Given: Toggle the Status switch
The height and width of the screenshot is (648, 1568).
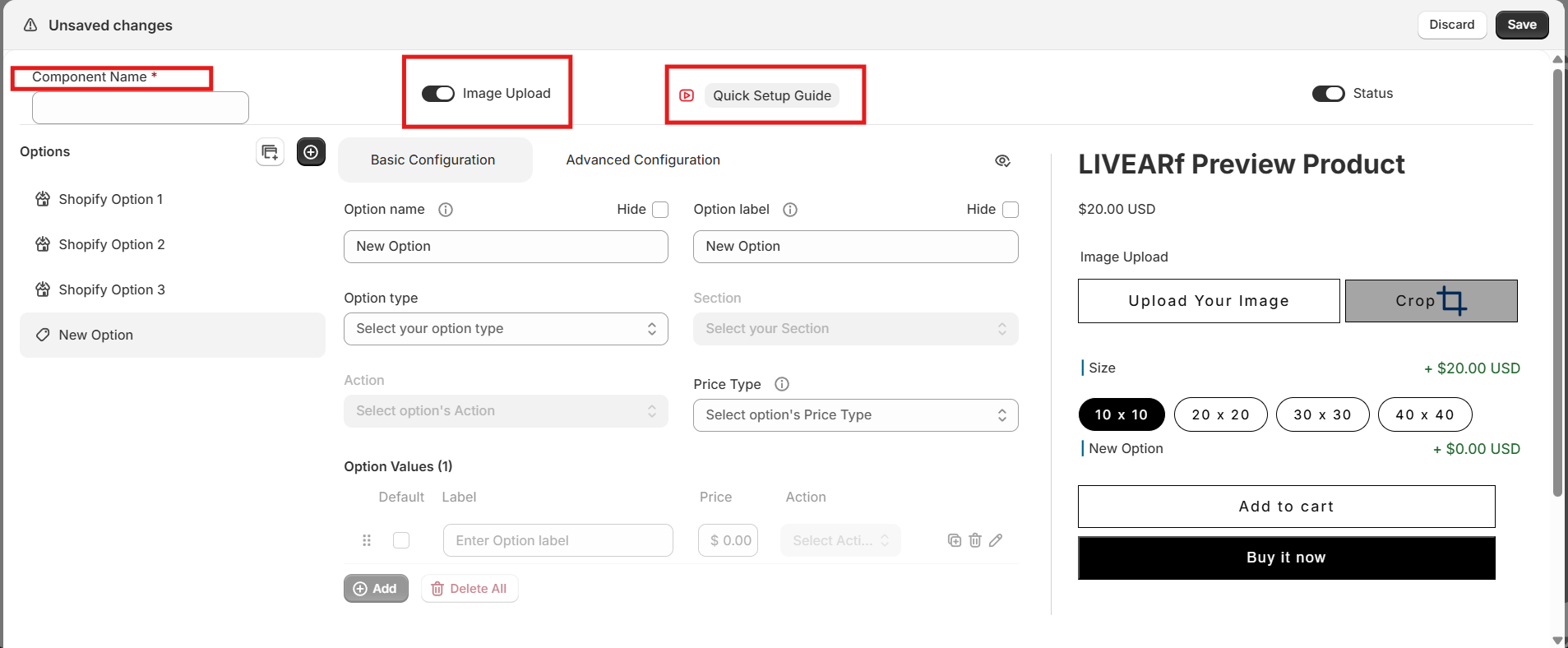Looking at the screenshot, I should [x=1329, y=94].
